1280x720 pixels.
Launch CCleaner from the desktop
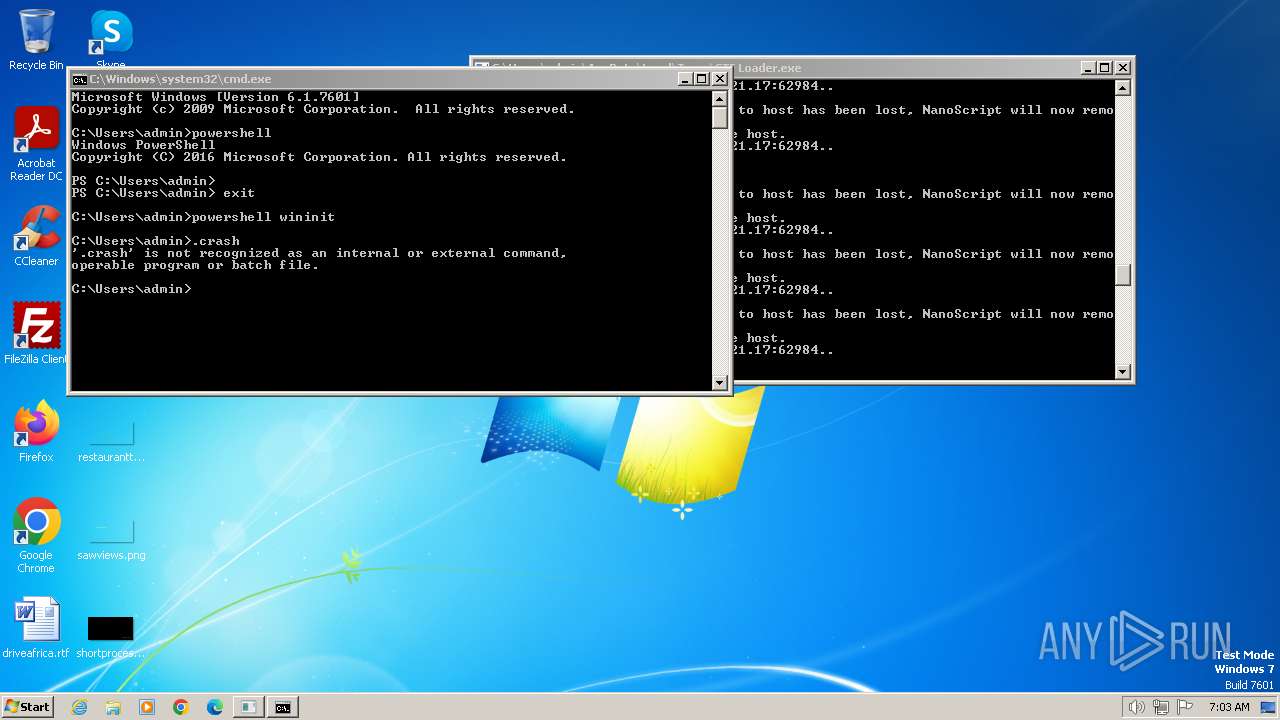click(x=36, y=235)
